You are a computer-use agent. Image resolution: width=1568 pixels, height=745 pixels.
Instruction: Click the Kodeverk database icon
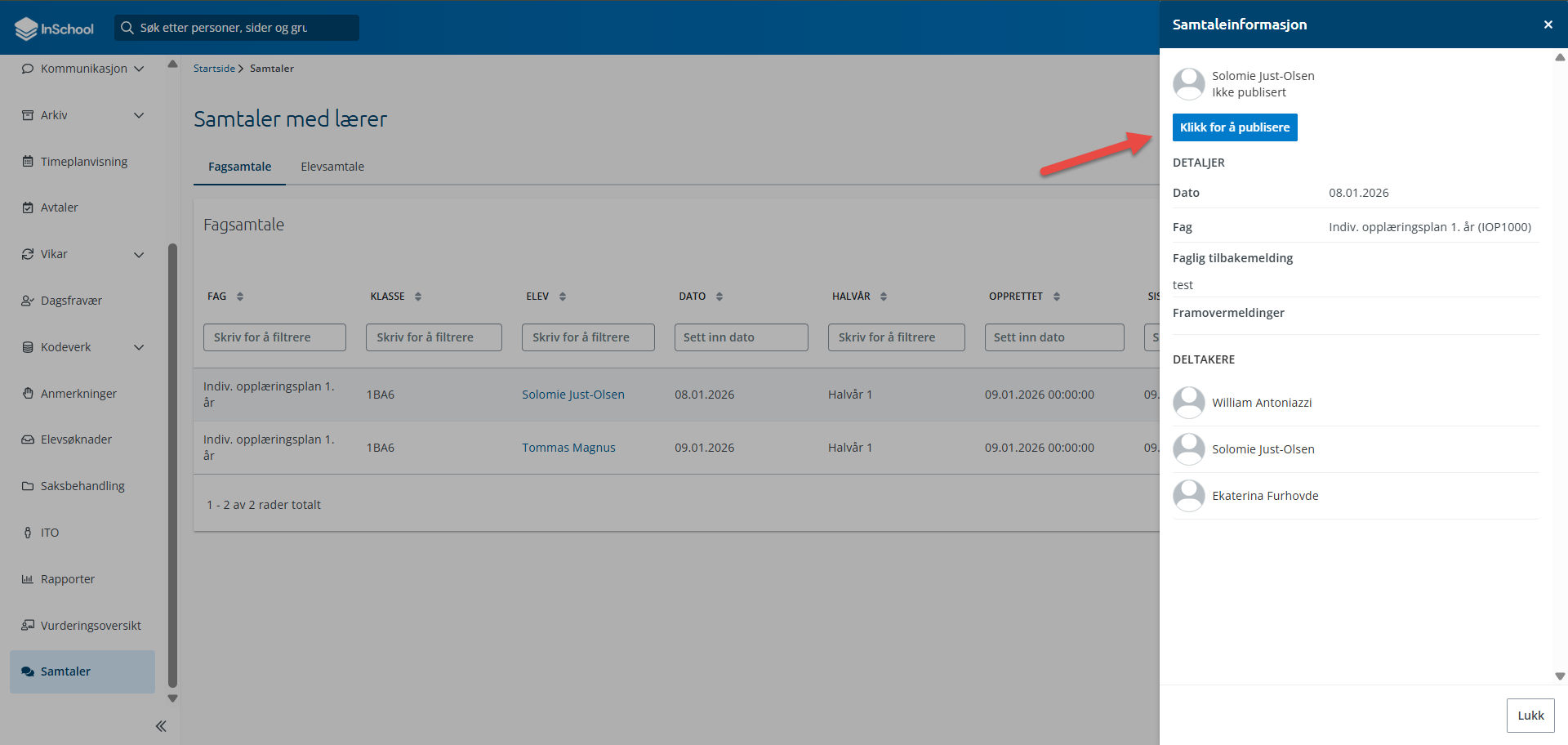click(28, 347)
